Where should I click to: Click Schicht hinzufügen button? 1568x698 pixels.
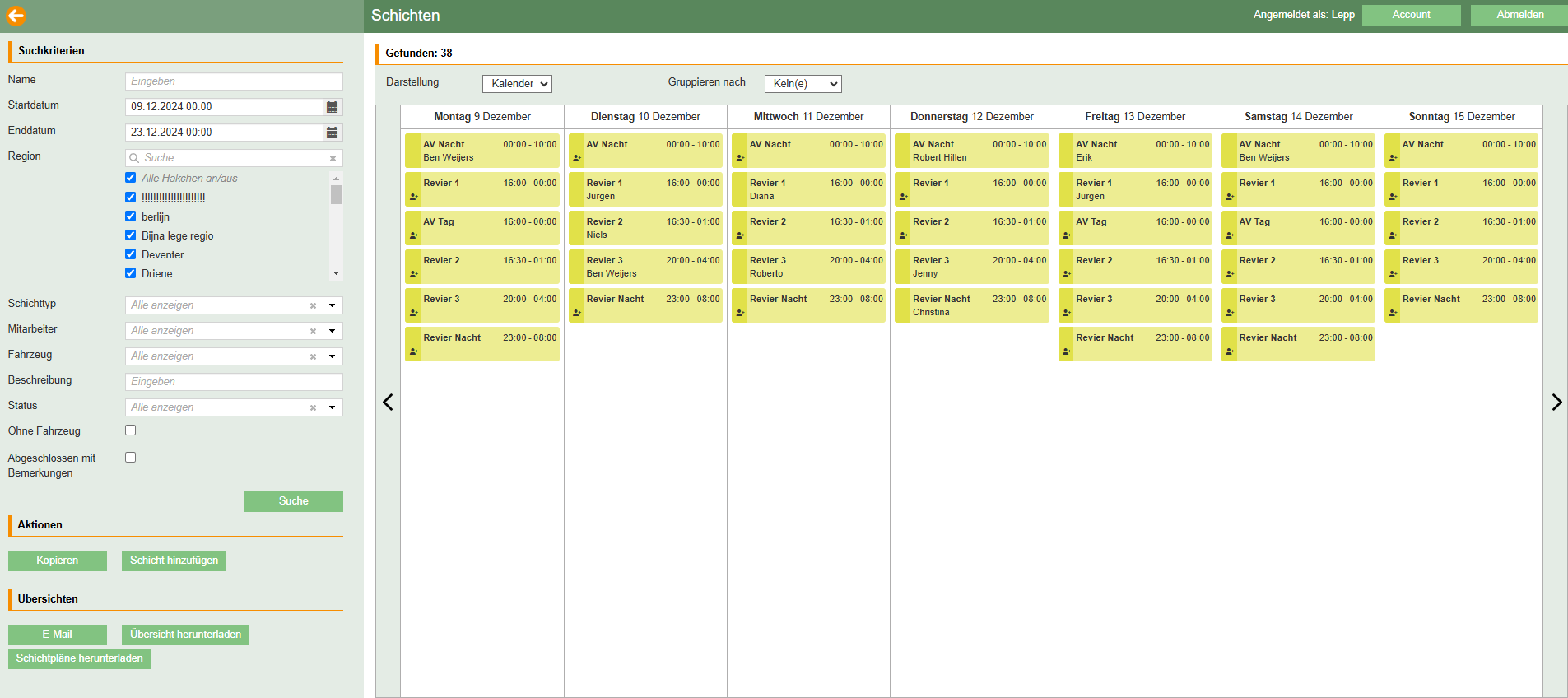pyautogui.click(x=174, y=561)
